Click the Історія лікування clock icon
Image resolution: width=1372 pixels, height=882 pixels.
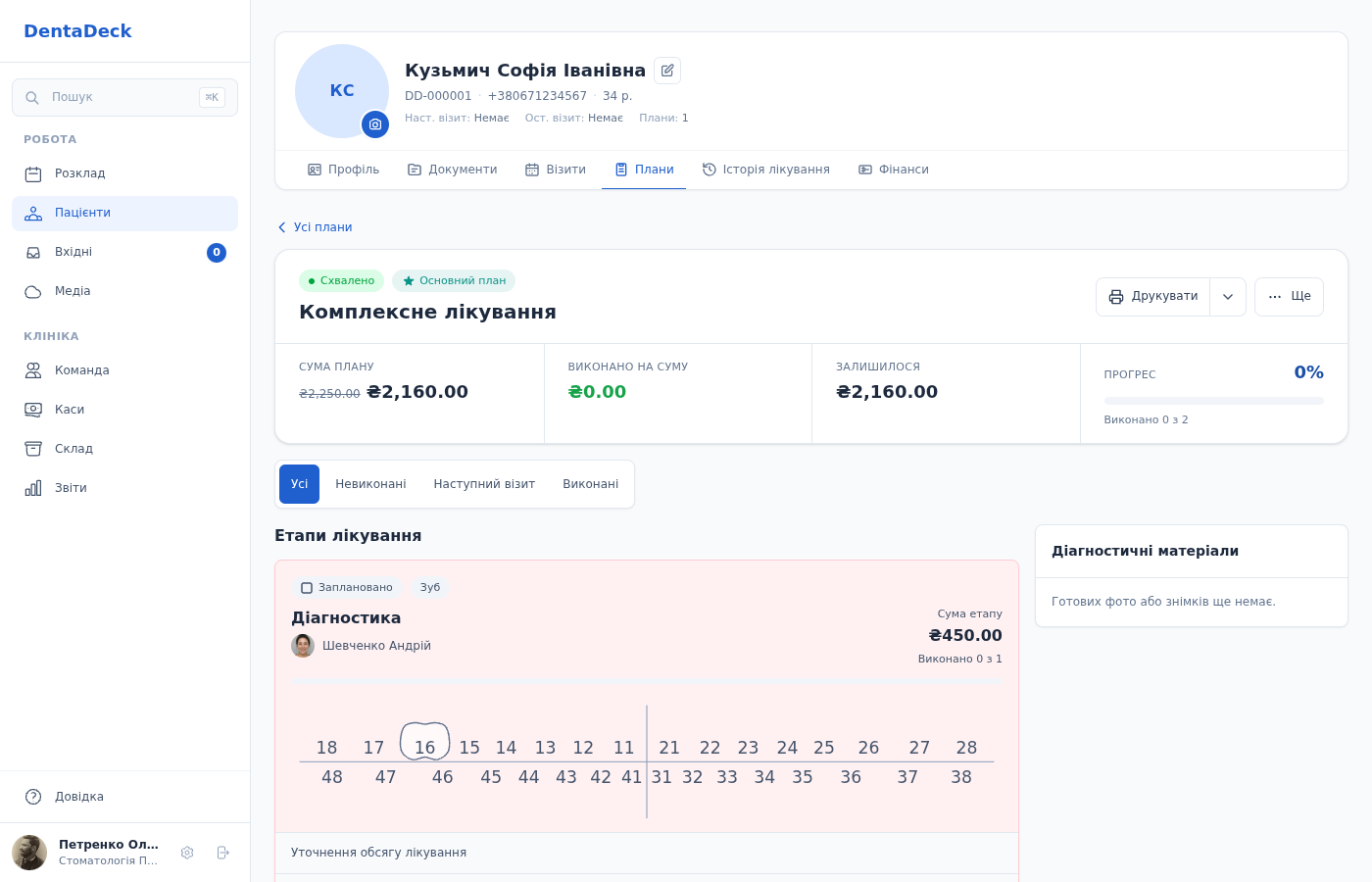pos(710,170)
